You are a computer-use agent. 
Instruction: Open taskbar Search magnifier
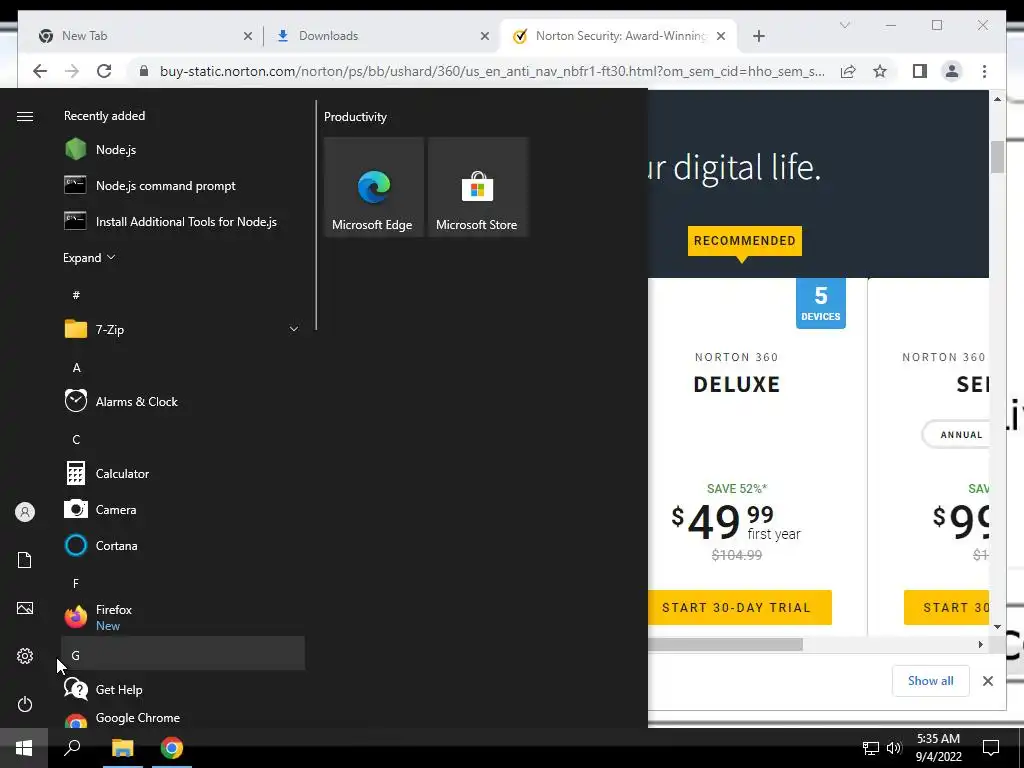pyautogui.click(x=72, y=748)
